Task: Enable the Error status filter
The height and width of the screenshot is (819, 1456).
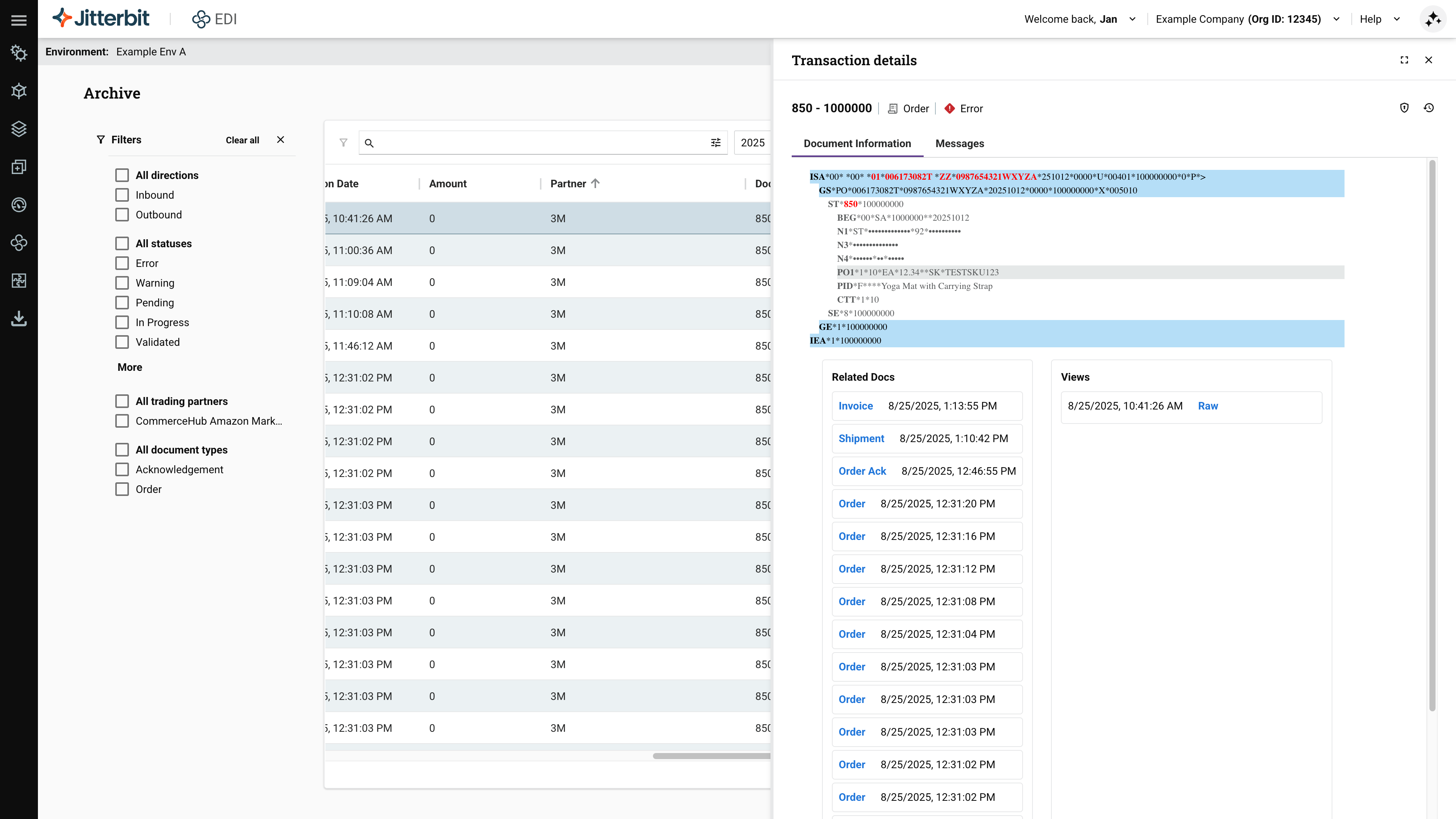Action: (122, 263)
